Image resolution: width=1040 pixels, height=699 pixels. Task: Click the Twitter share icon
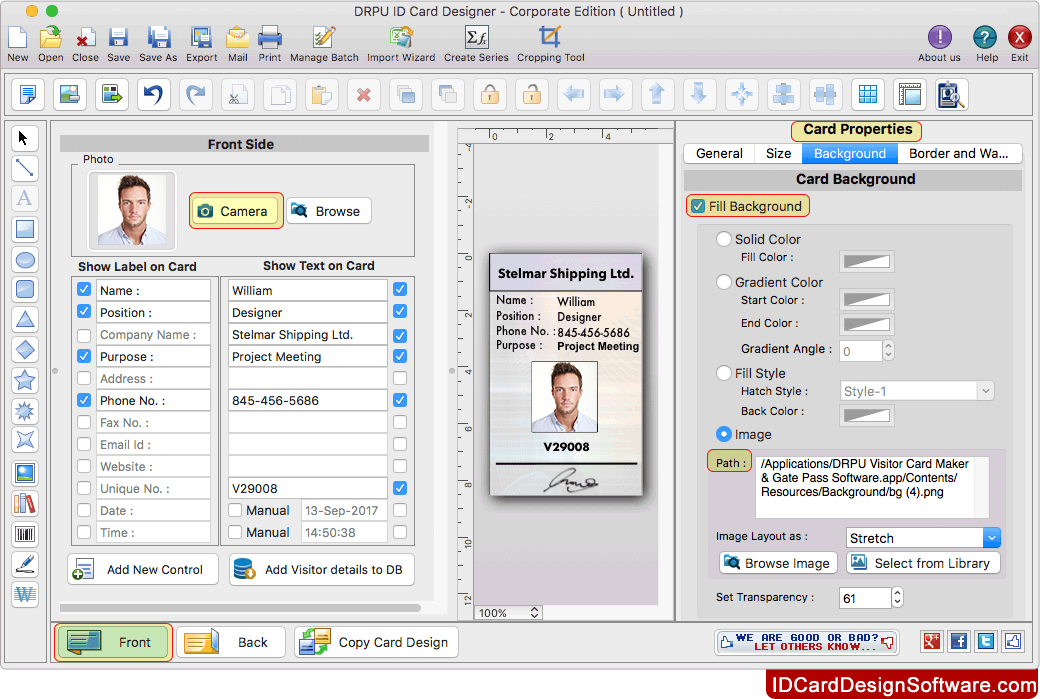[986, 641]
